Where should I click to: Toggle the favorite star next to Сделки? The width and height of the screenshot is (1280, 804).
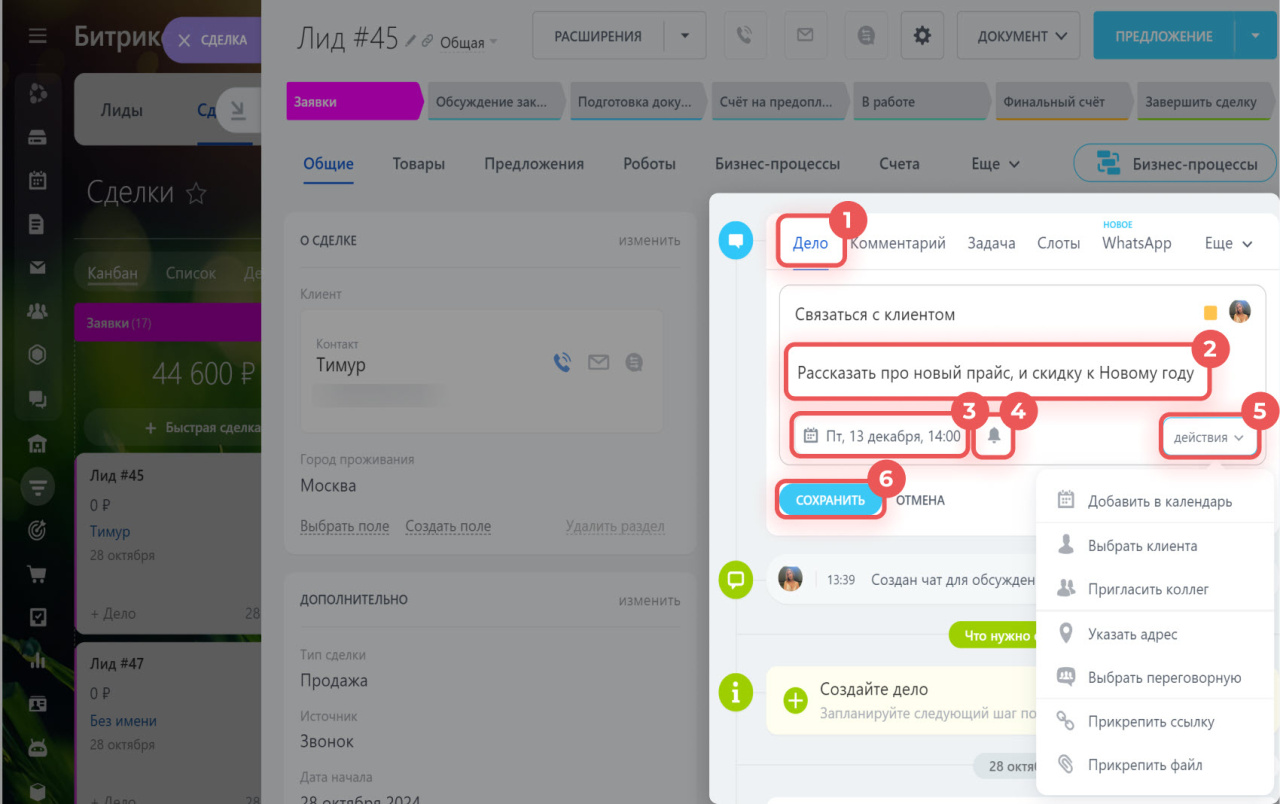196,193
